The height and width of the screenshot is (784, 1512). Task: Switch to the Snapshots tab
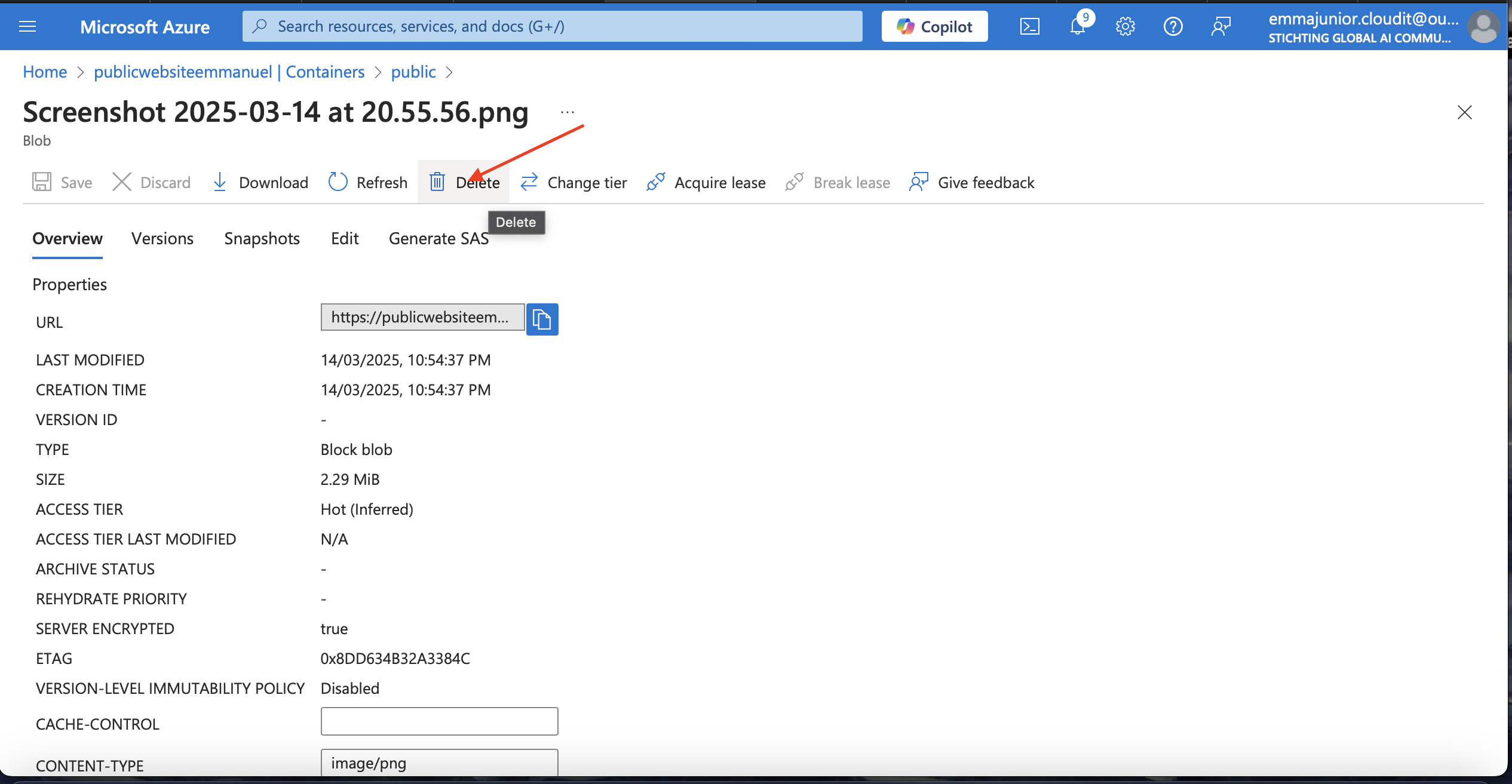(x=262, y=238)
